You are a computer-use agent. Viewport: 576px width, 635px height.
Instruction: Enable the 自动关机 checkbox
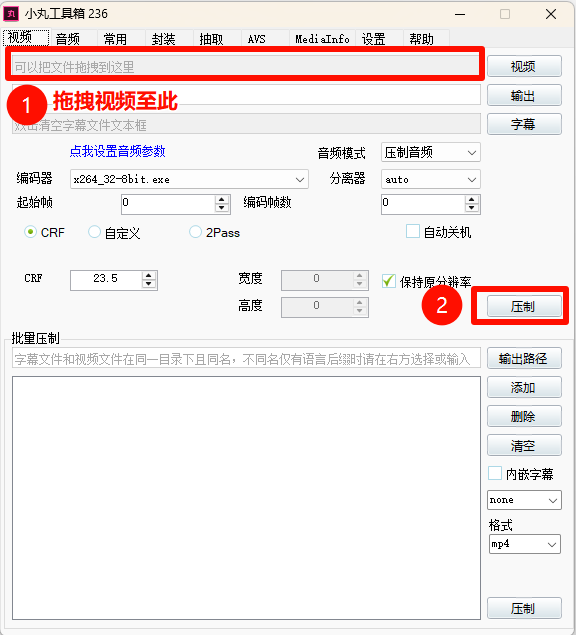(413, 232)
